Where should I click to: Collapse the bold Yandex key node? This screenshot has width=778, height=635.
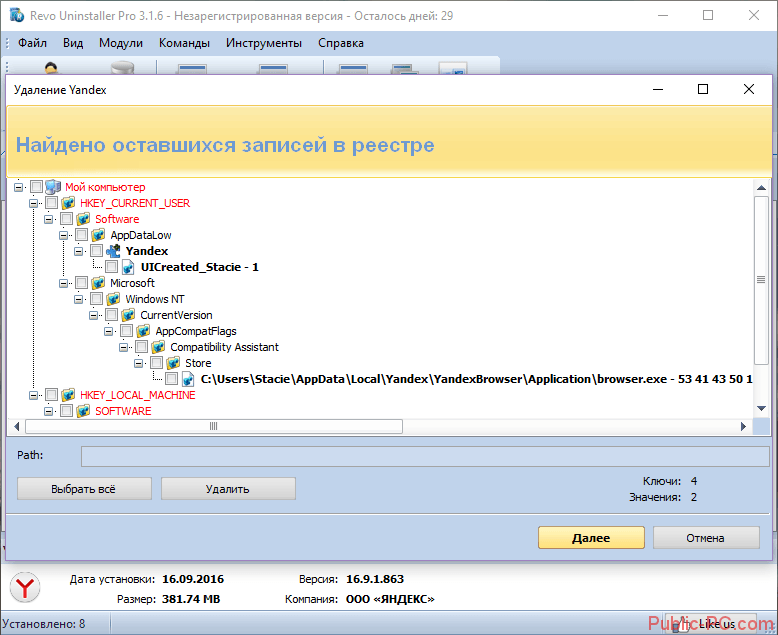click(78, 251)
